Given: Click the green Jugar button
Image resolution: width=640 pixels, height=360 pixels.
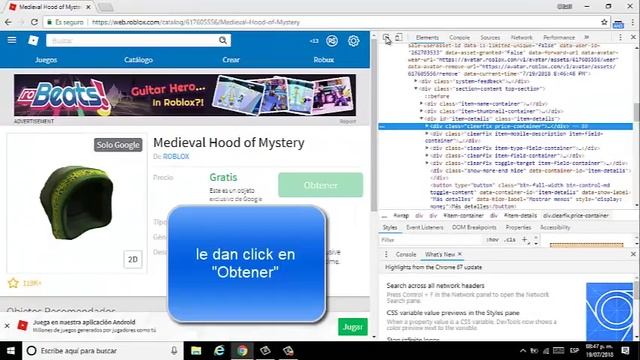Looking at the screenshot, I should [x=353, y=327].
